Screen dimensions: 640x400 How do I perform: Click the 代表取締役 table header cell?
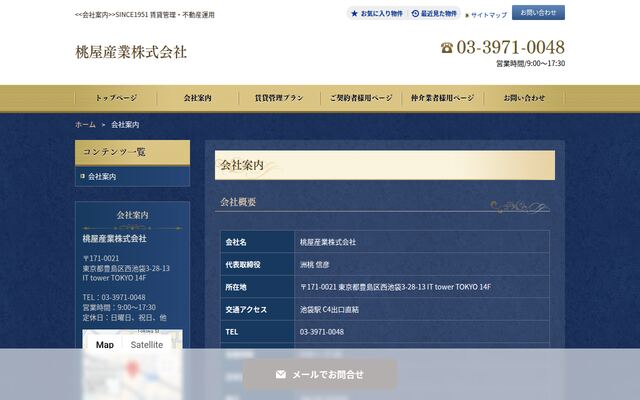coord(258,264)
